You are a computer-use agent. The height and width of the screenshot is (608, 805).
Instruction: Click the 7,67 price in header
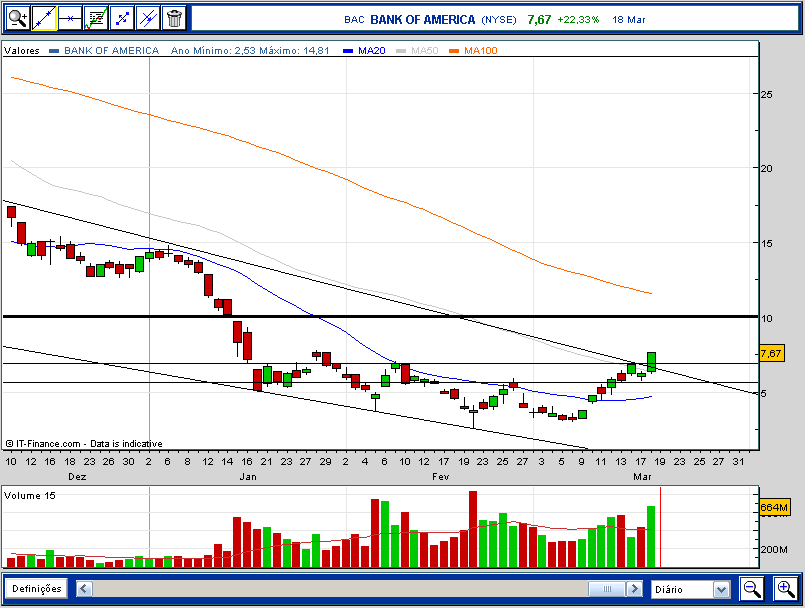pyautogui.click(x=539, y=20)
